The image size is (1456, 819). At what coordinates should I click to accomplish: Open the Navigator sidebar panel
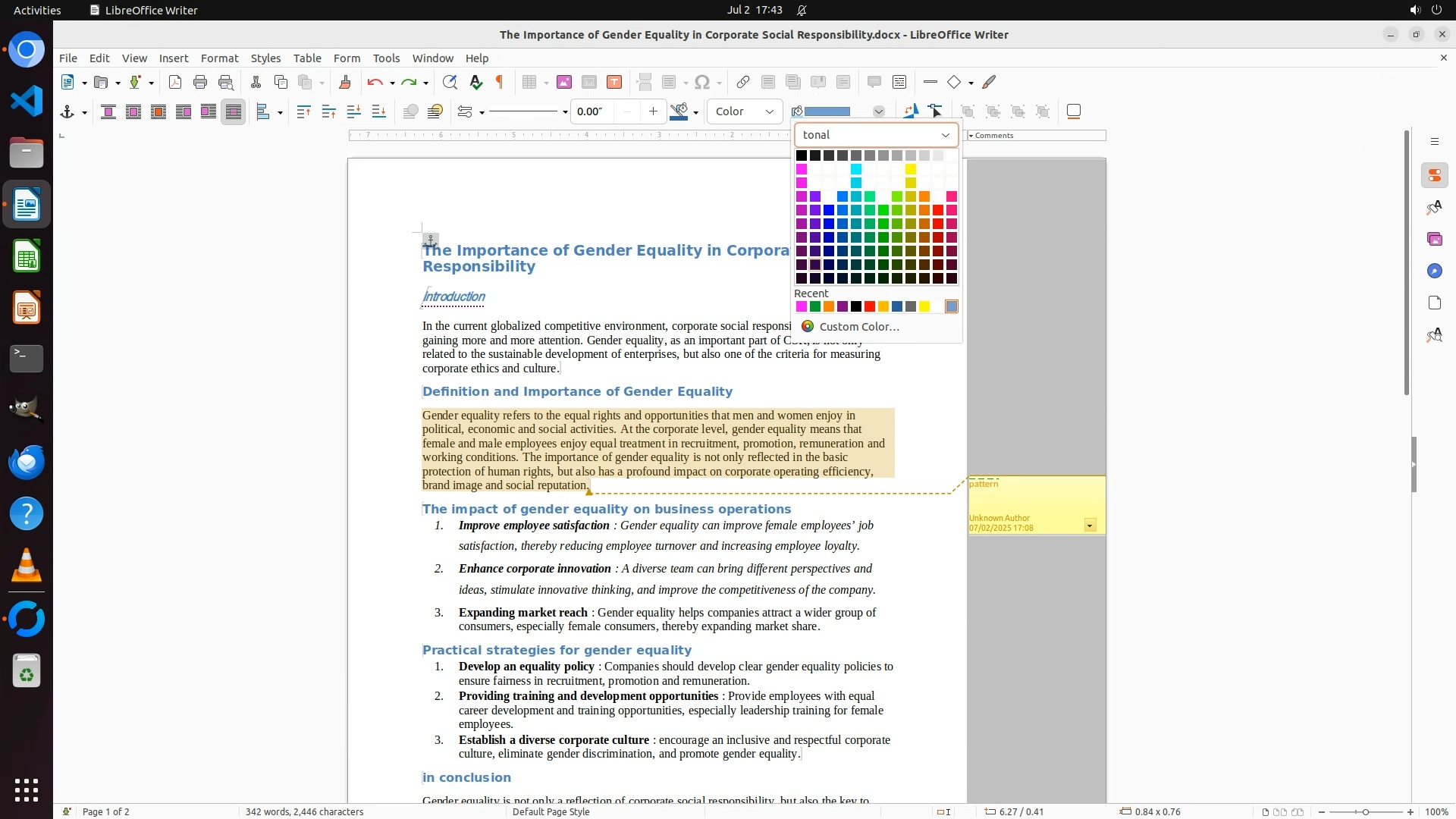pos(1434,271)
